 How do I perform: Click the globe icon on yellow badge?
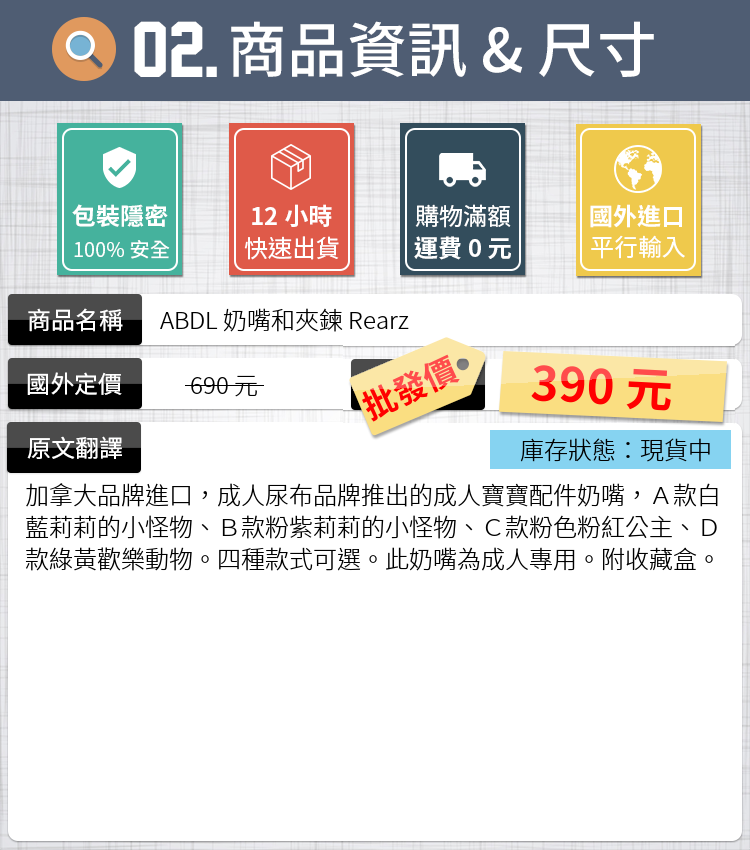638,169
